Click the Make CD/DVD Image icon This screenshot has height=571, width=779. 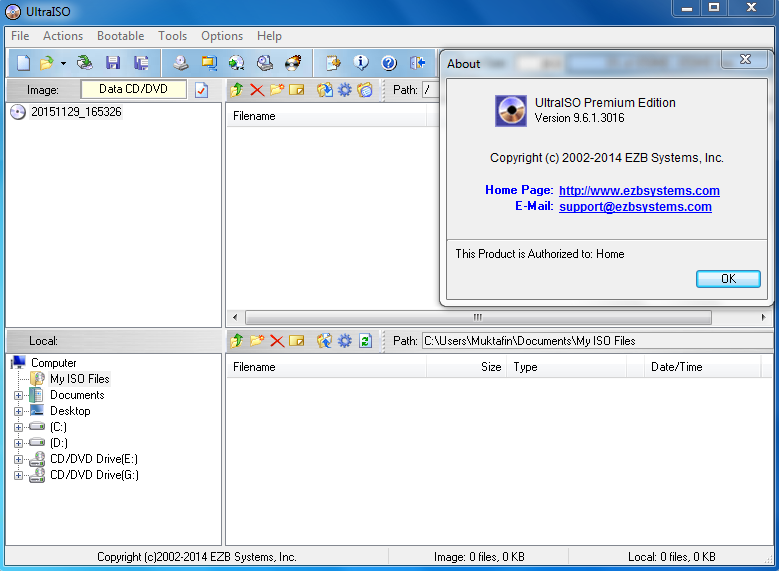(x=181, y=63)
